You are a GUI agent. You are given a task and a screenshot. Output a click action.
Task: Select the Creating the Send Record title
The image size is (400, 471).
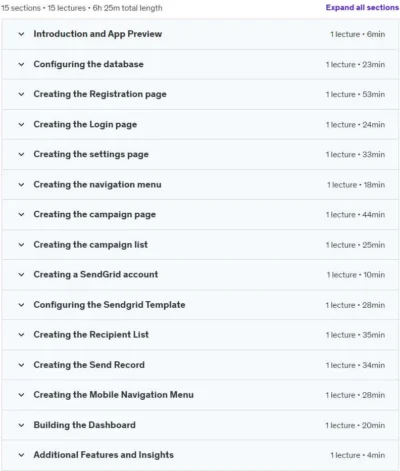89,365
